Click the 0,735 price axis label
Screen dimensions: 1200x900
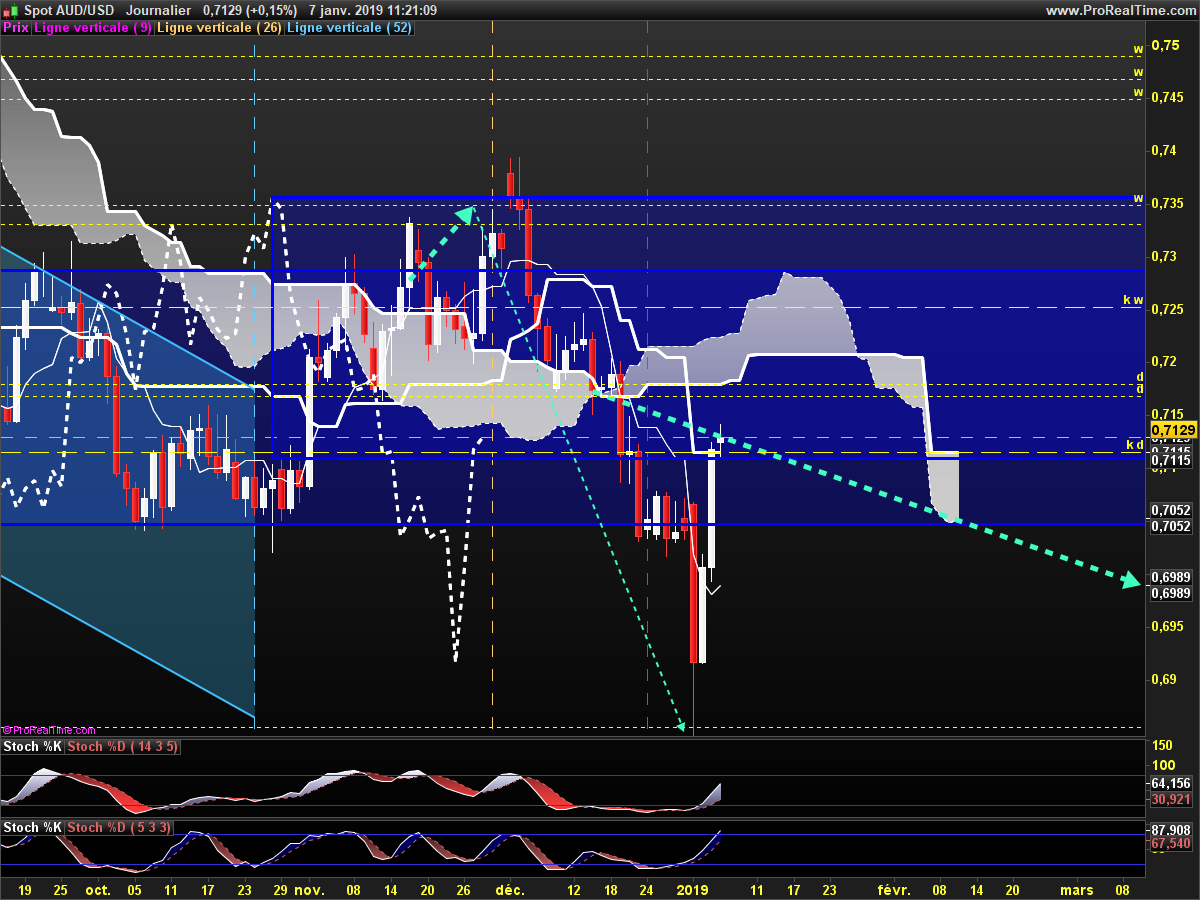point(1167,204)
